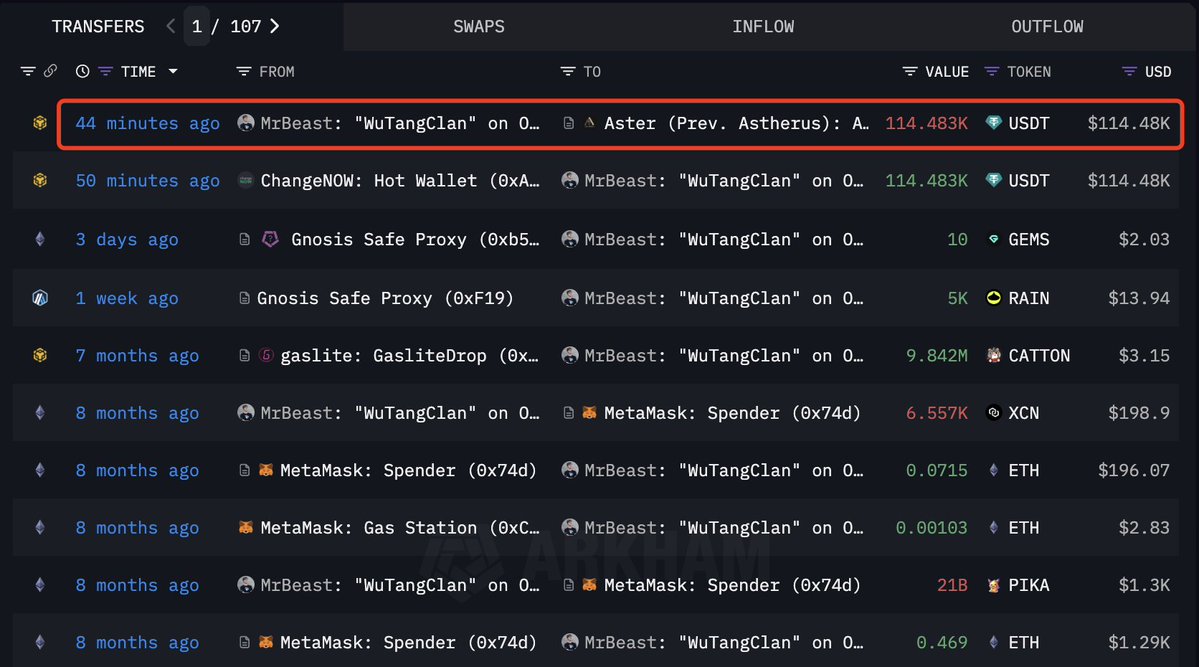Click BNB chain icon on first row
The width and height of the screenshot is (1199, 667).
40,123
